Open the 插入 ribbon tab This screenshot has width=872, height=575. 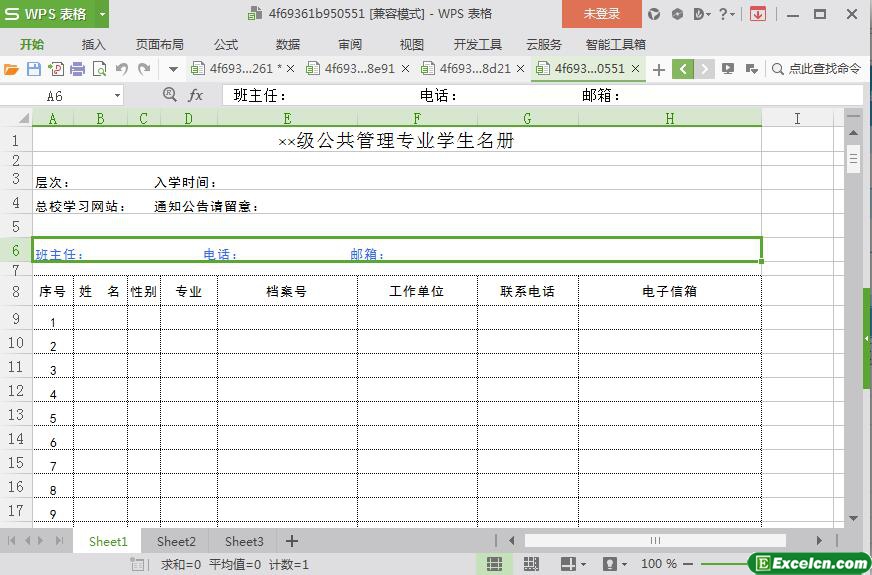click(93, 44)
